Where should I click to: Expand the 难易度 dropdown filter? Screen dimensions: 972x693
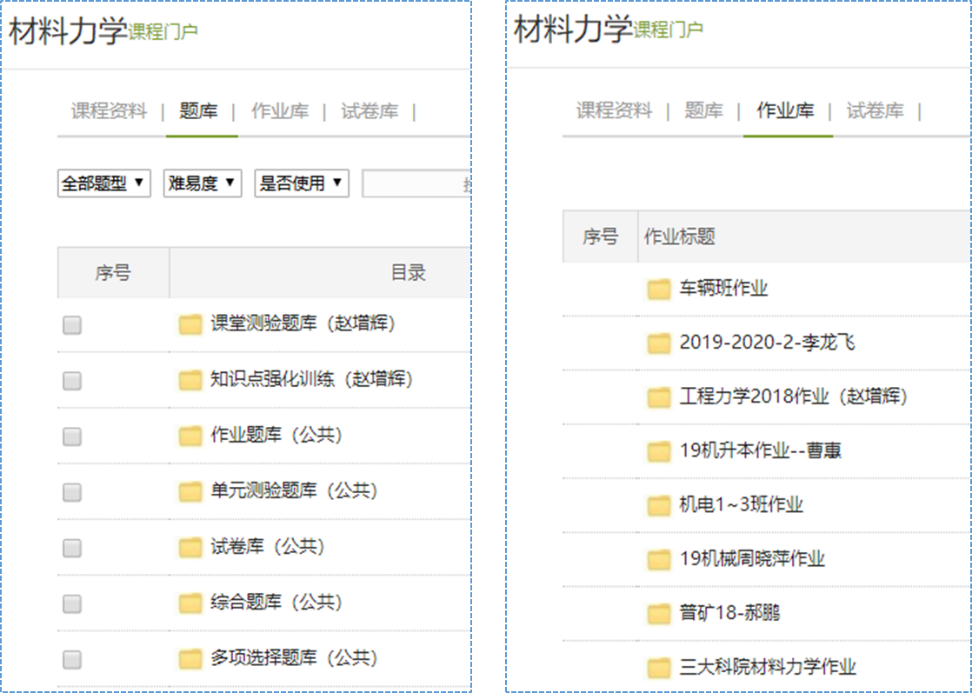point(202,183)
